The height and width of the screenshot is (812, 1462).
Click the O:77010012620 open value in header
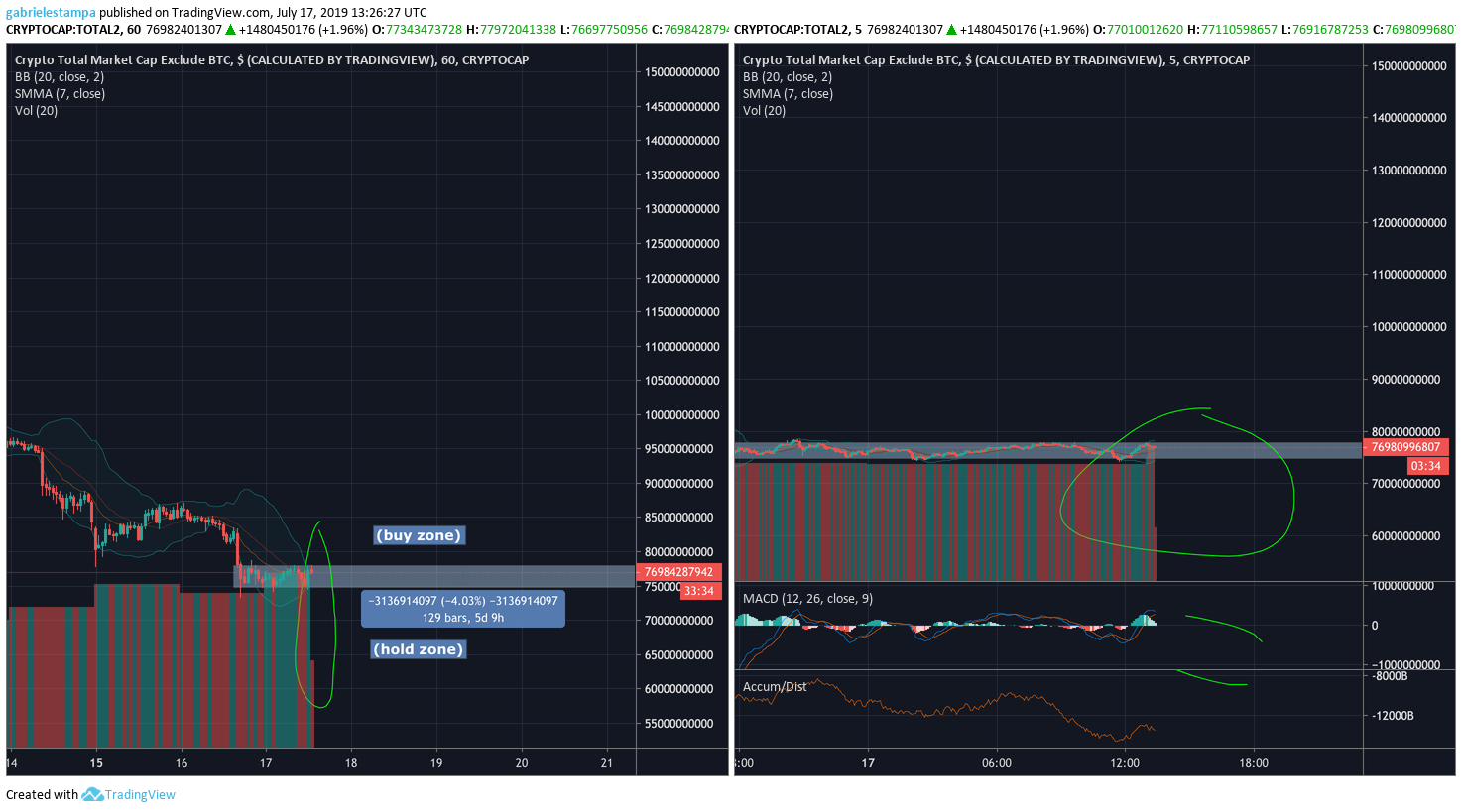point(1138,30)
